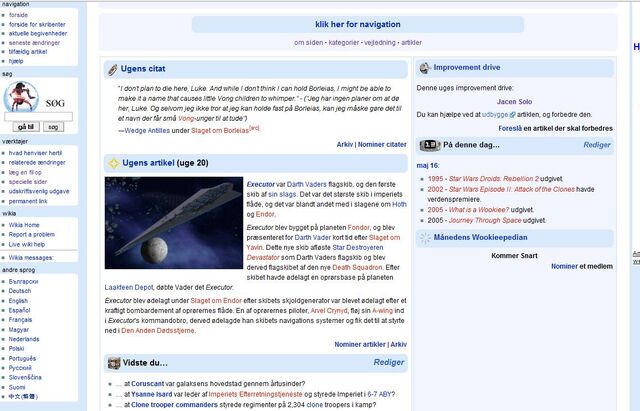Switch language to Nederlands
Screen dimensions: 640x411
coord(24,339)
